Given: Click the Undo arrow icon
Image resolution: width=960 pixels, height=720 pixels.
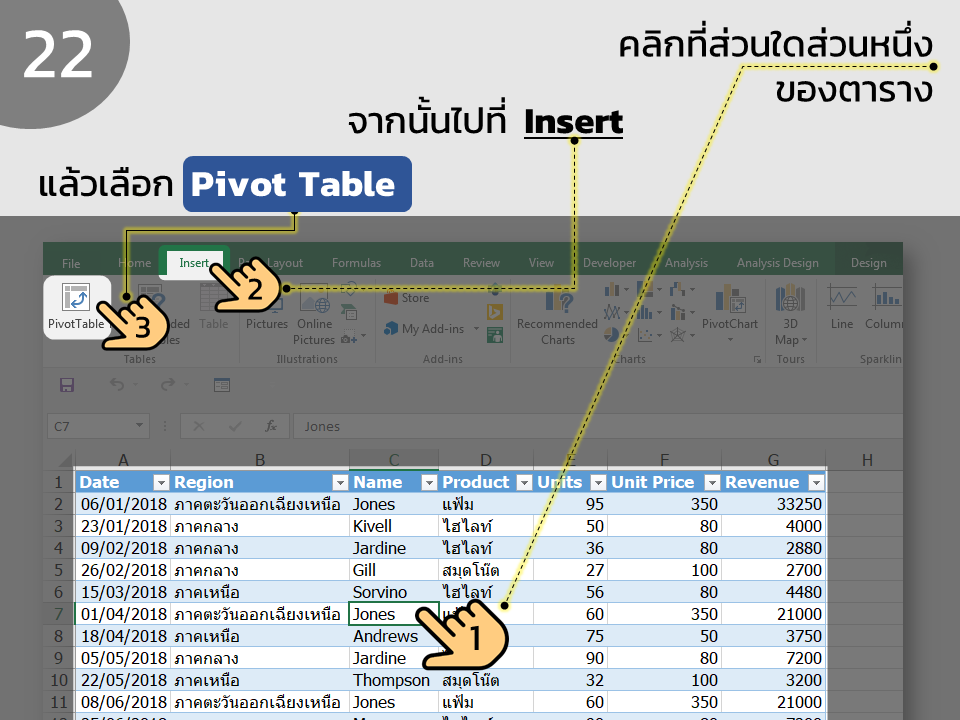Looking at the screenshot, I should pyautogui.click(x=117, y=384).
